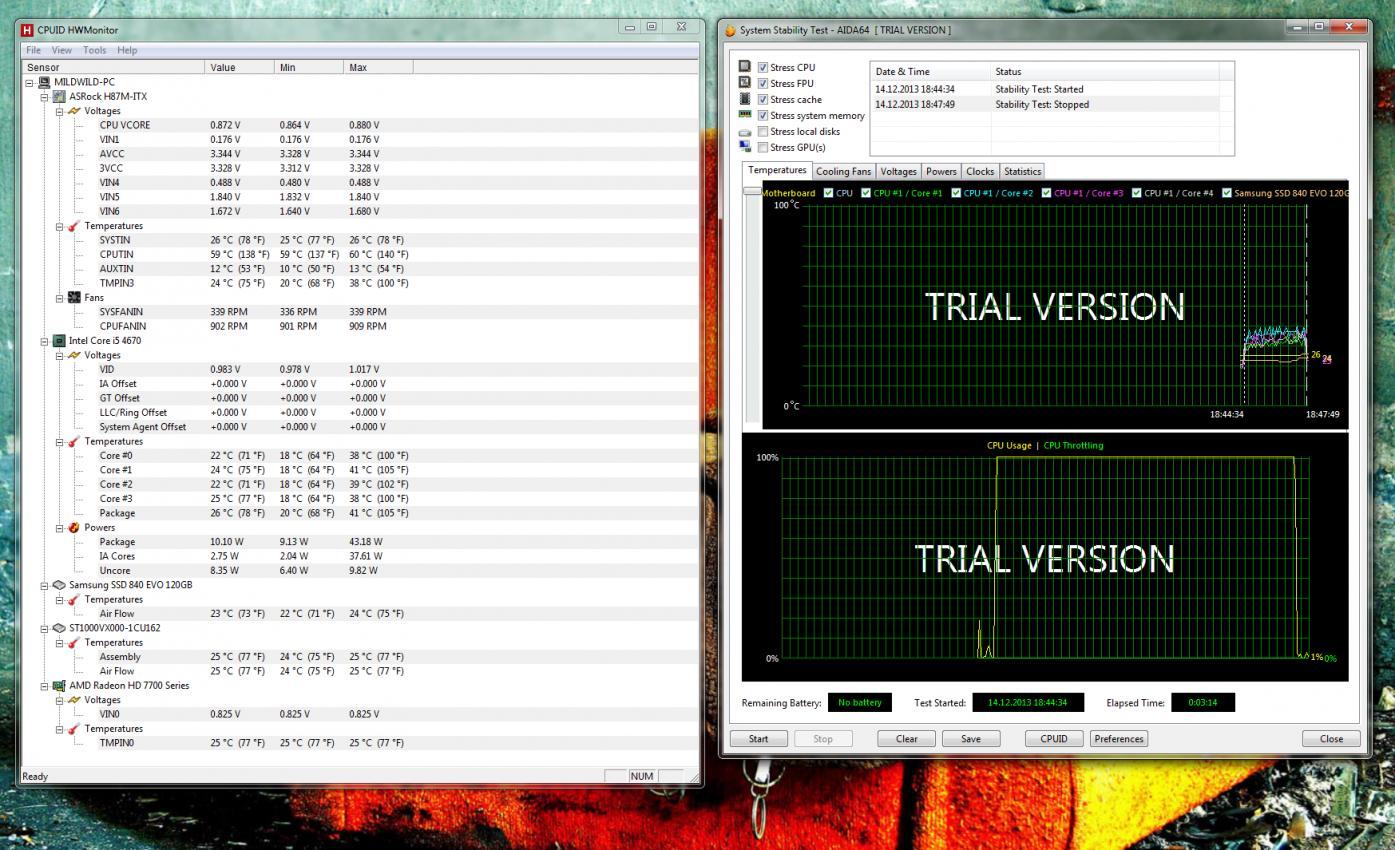Click the Temperatures icon under Samsung SSD
Screen dimensions: 1395x850
[x=73, y=599]
